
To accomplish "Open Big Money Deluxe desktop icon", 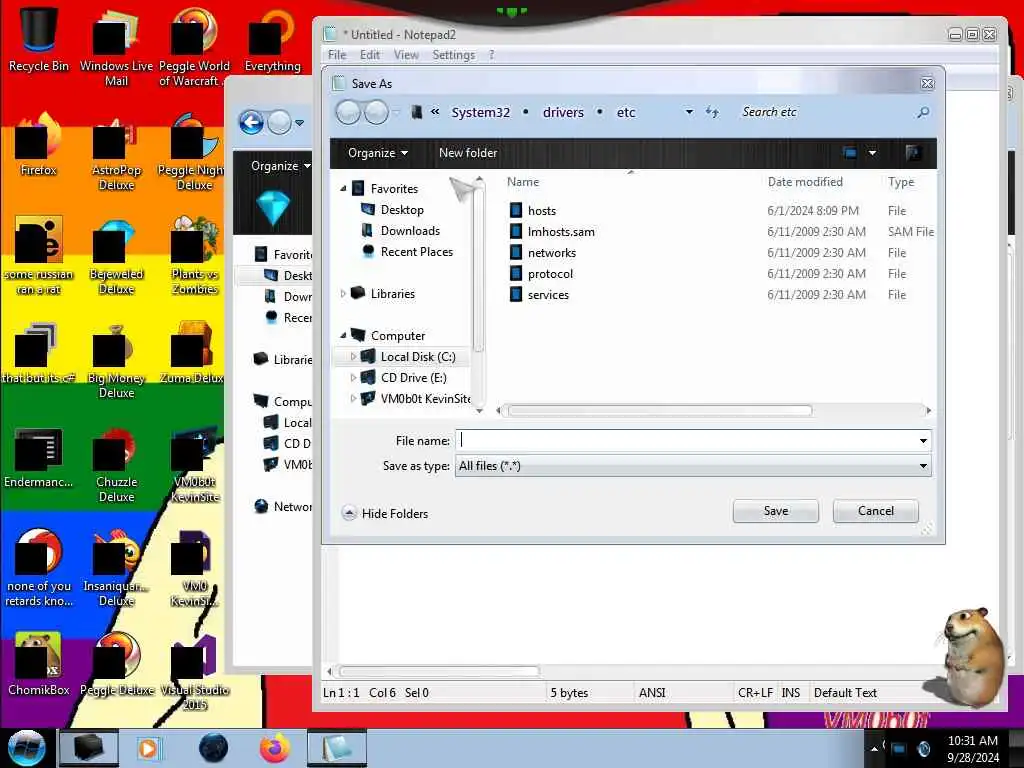I will tap(116, 360).
